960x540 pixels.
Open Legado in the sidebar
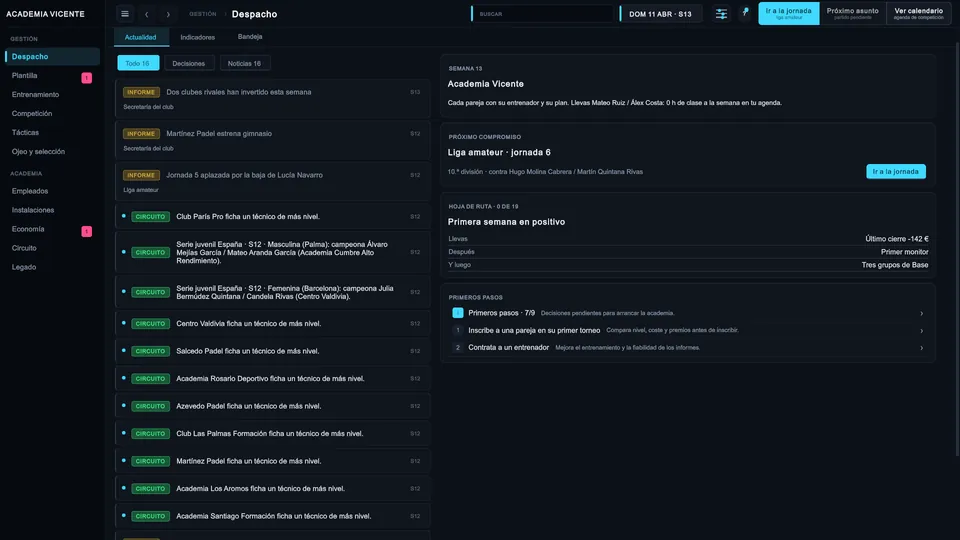click(52, 267)
